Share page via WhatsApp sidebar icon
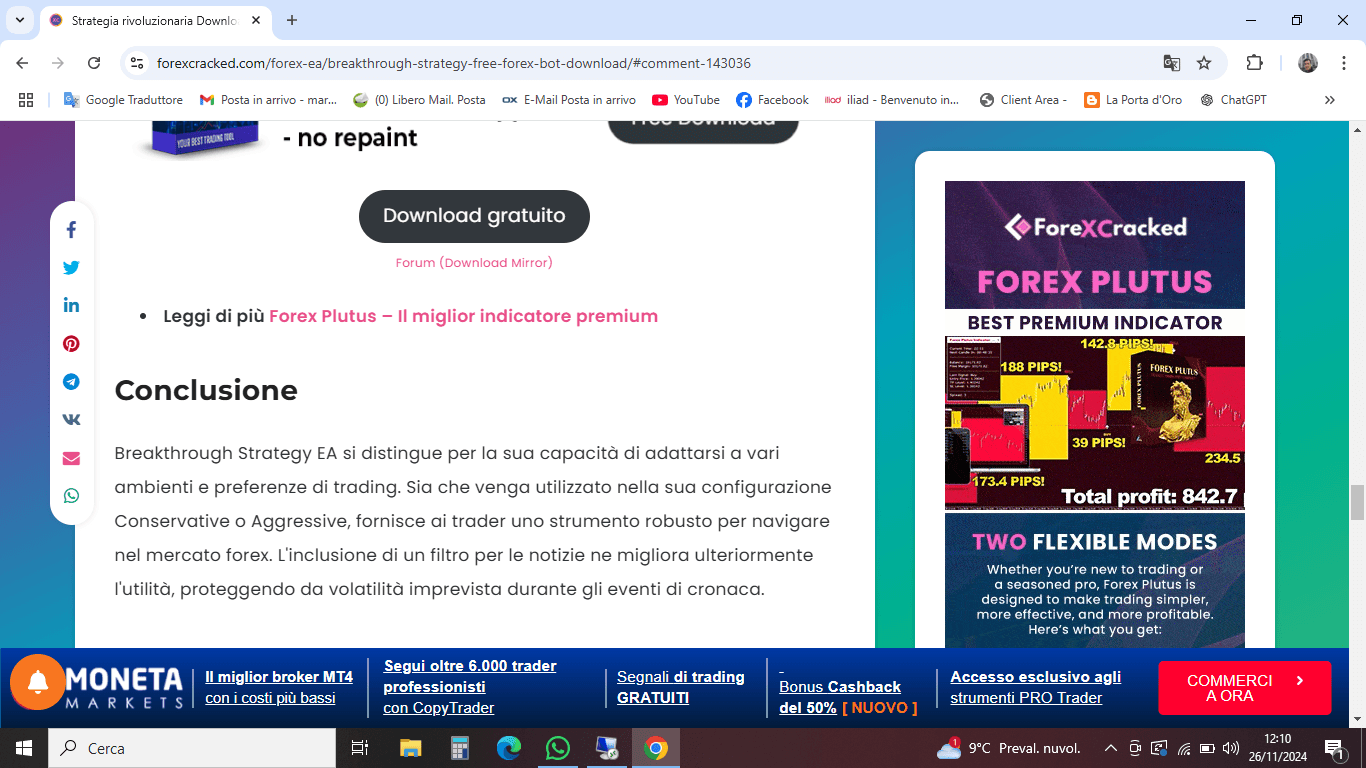The width and height of the screenshot is (1366, 768). point(71,496)
